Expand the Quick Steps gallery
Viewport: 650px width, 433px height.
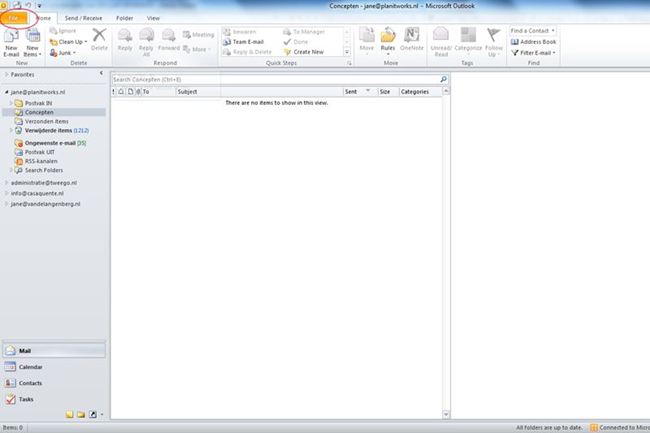(347, 52)
